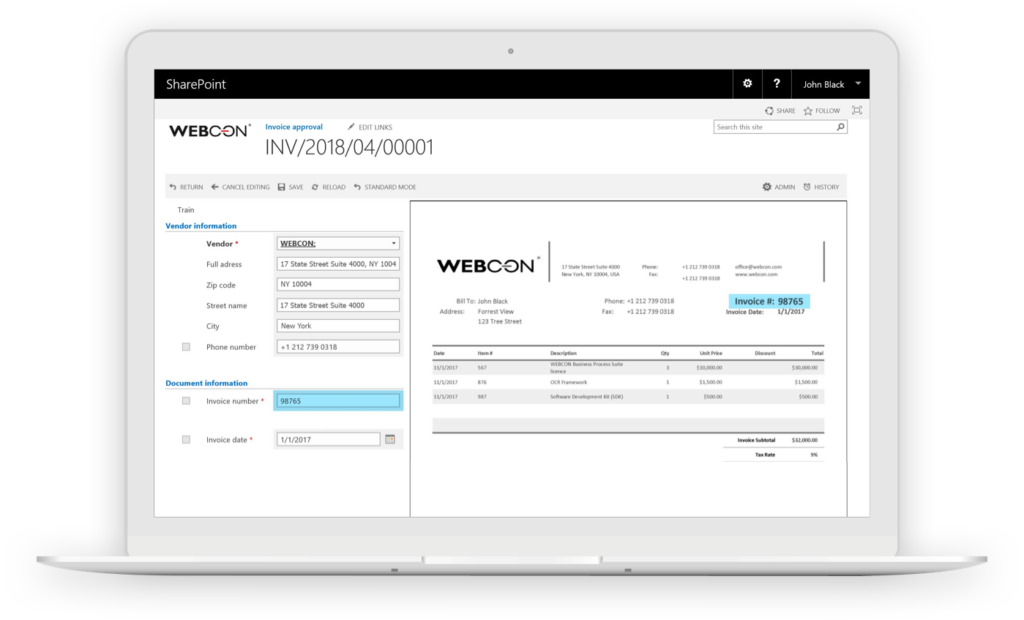Reload the form
The height and width of the screenshot is (620, 1024).
click(328, 187)
